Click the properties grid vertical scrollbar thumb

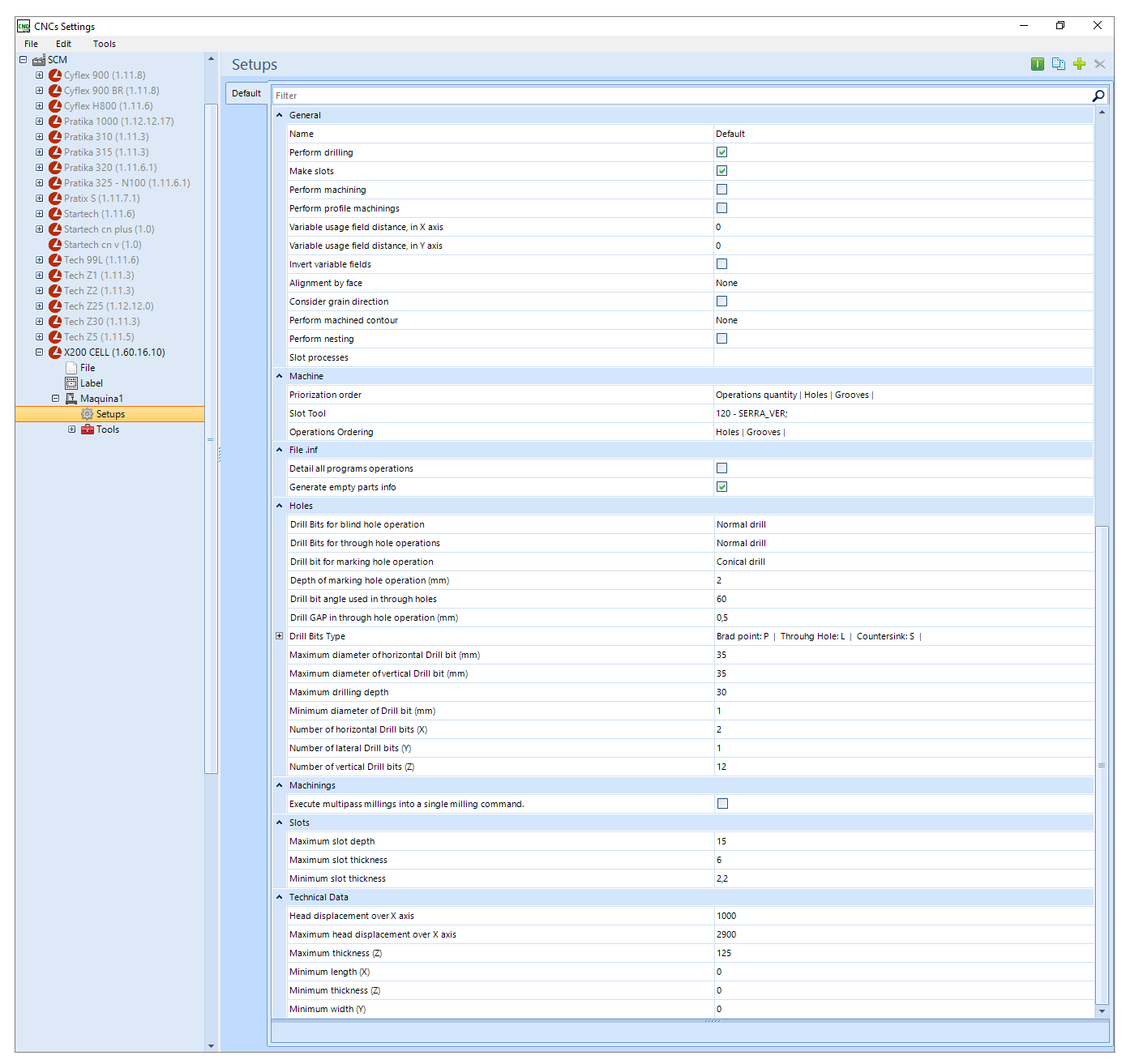pyautogui.click(x=1101, y=765)
